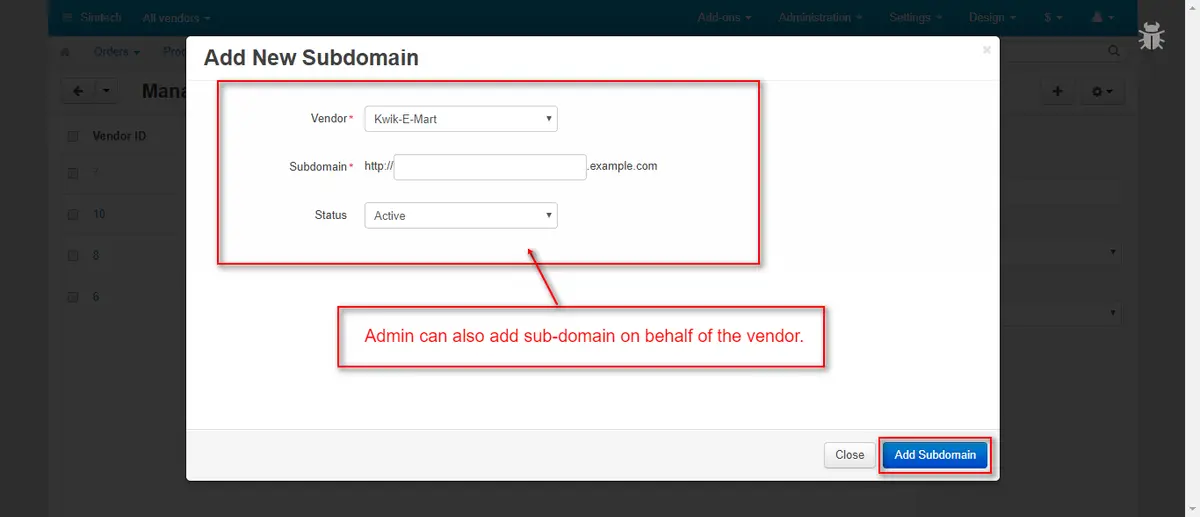Check the checkbox for vendor 8

click(x=73, y=255)
